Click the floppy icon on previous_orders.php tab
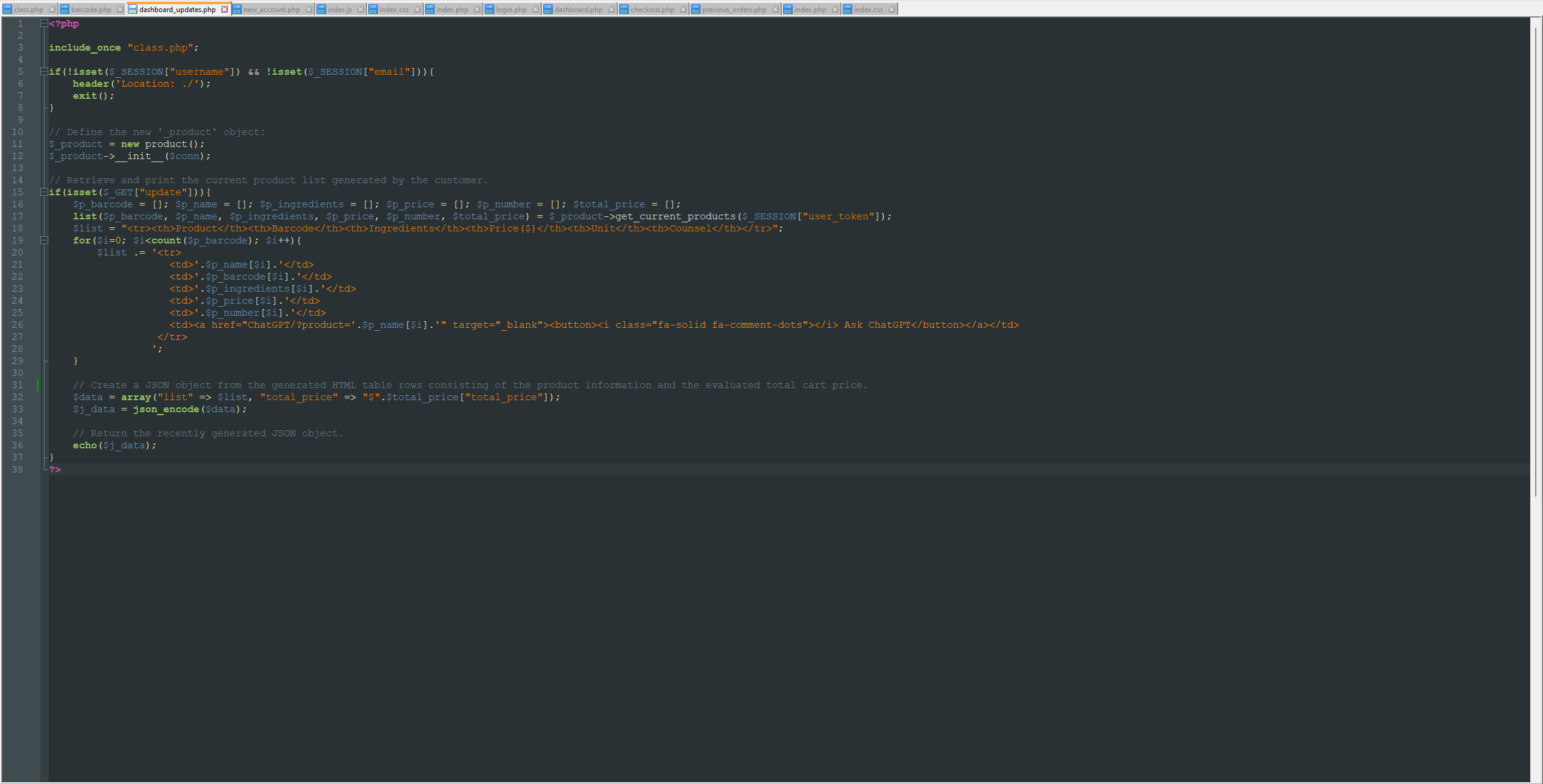The width and height of the screenshot is (1543, 784). (x=696, y=9)
